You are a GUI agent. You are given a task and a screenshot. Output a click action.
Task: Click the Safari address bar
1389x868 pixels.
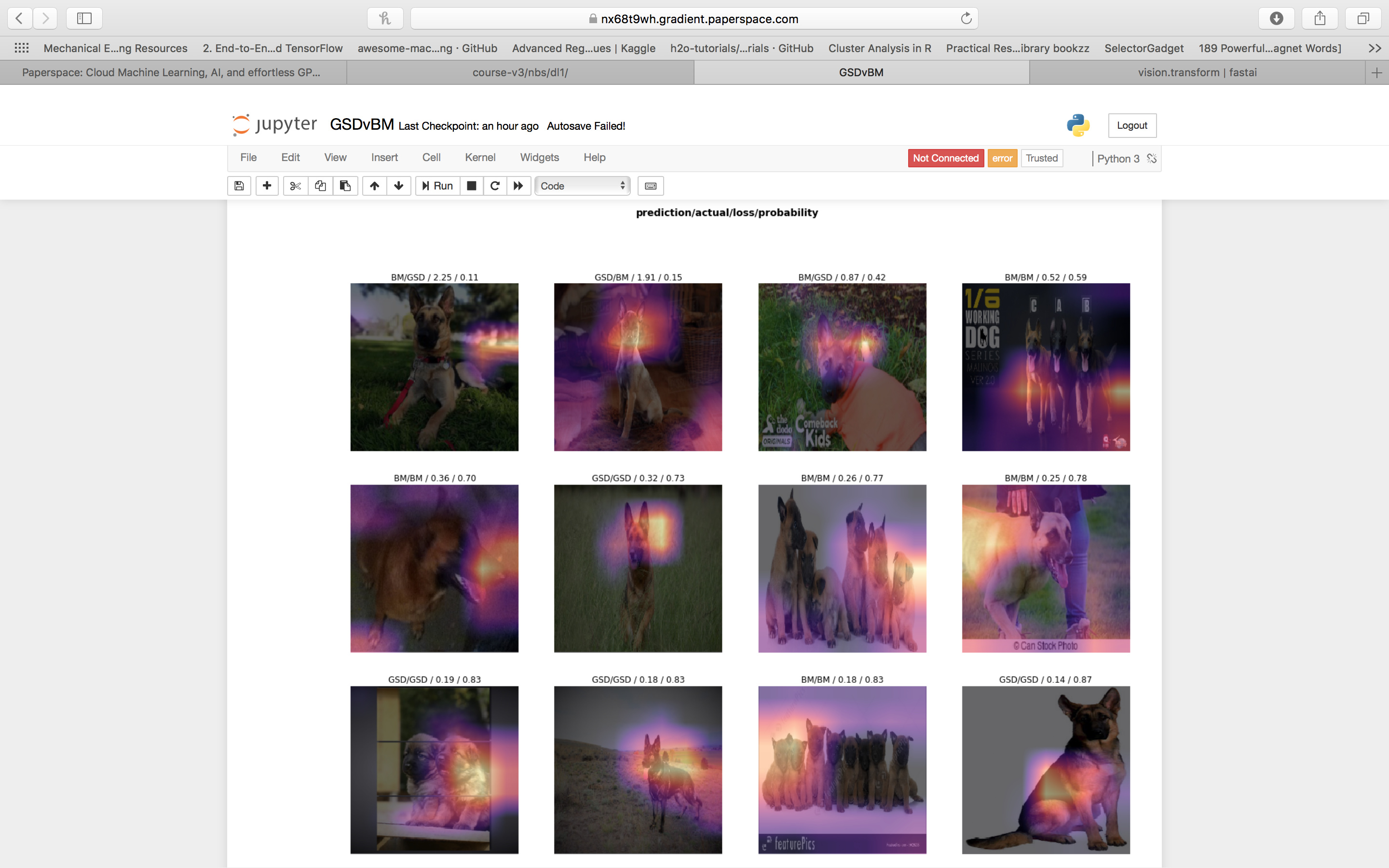(694, 18)
